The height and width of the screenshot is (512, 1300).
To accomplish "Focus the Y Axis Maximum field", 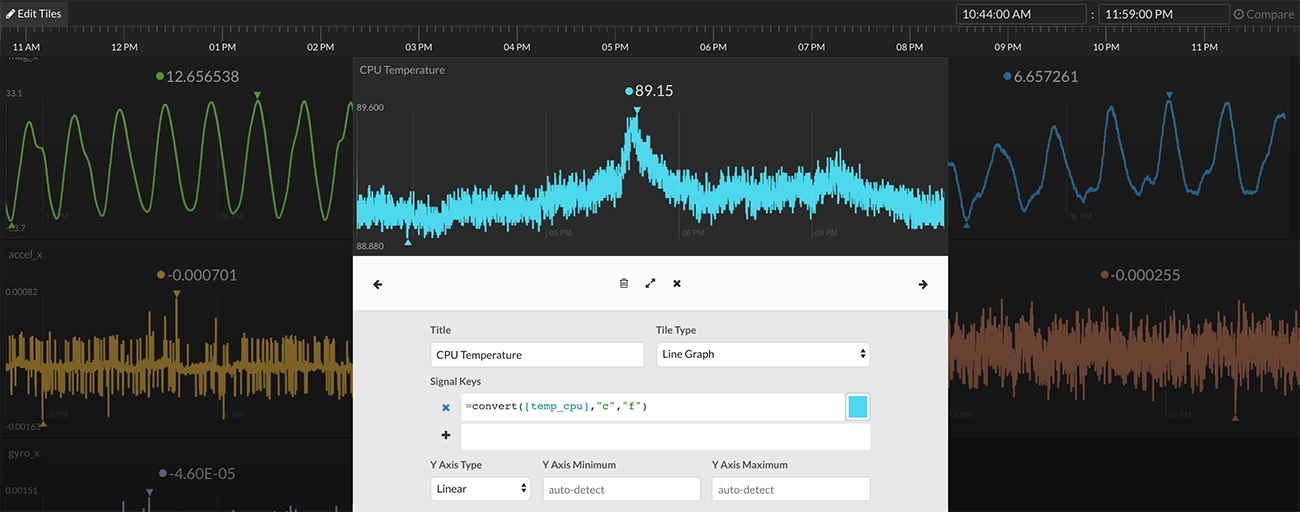I will pos(790,489).
